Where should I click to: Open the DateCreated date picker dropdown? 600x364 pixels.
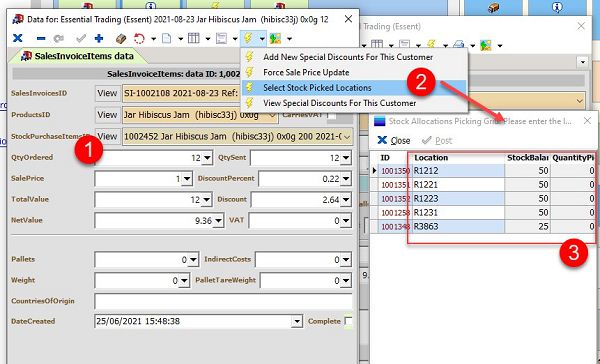tap(297, 322)
